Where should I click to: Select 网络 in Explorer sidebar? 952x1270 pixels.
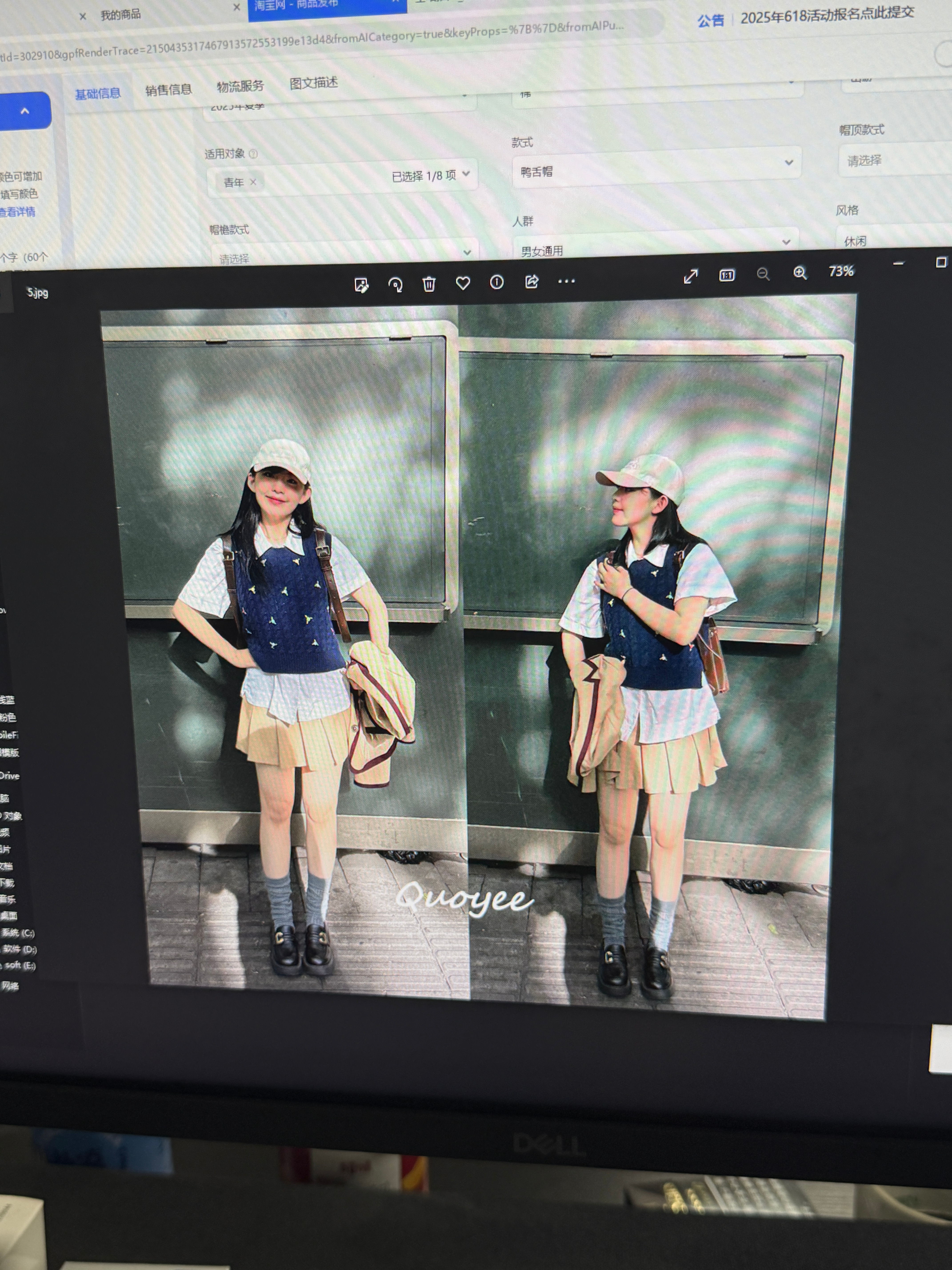[x=10, y=986]
